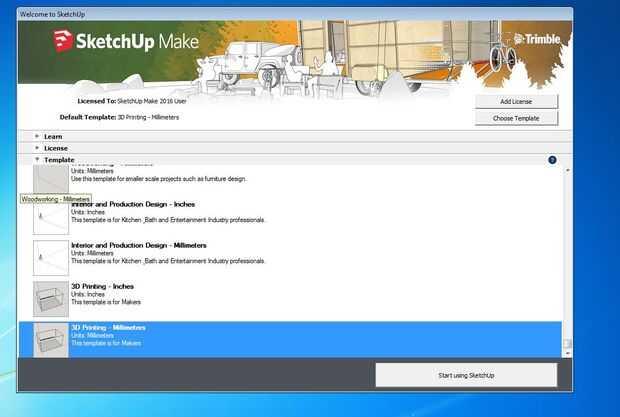Open the Template section help icon
This screenshot has width=620, height=417.
(x=552, y=160)
